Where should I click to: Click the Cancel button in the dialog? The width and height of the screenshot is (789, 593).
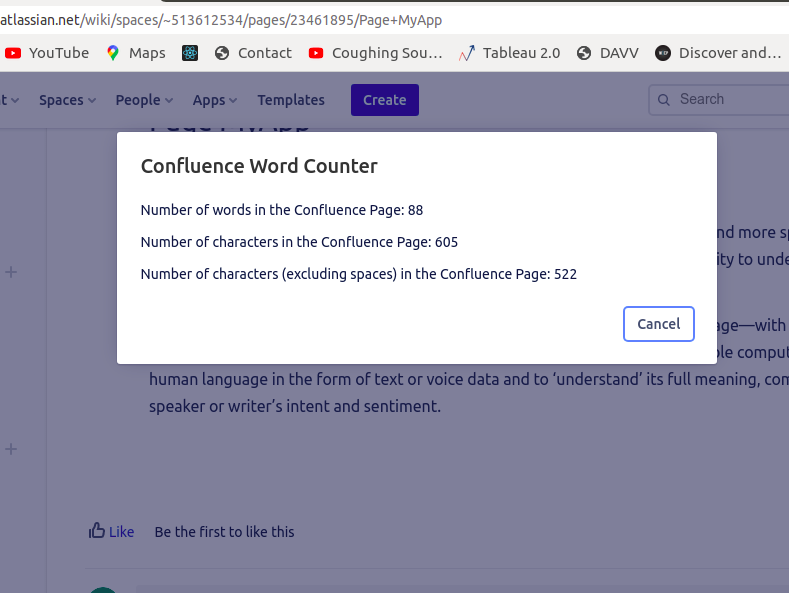(x=659, y=324)
